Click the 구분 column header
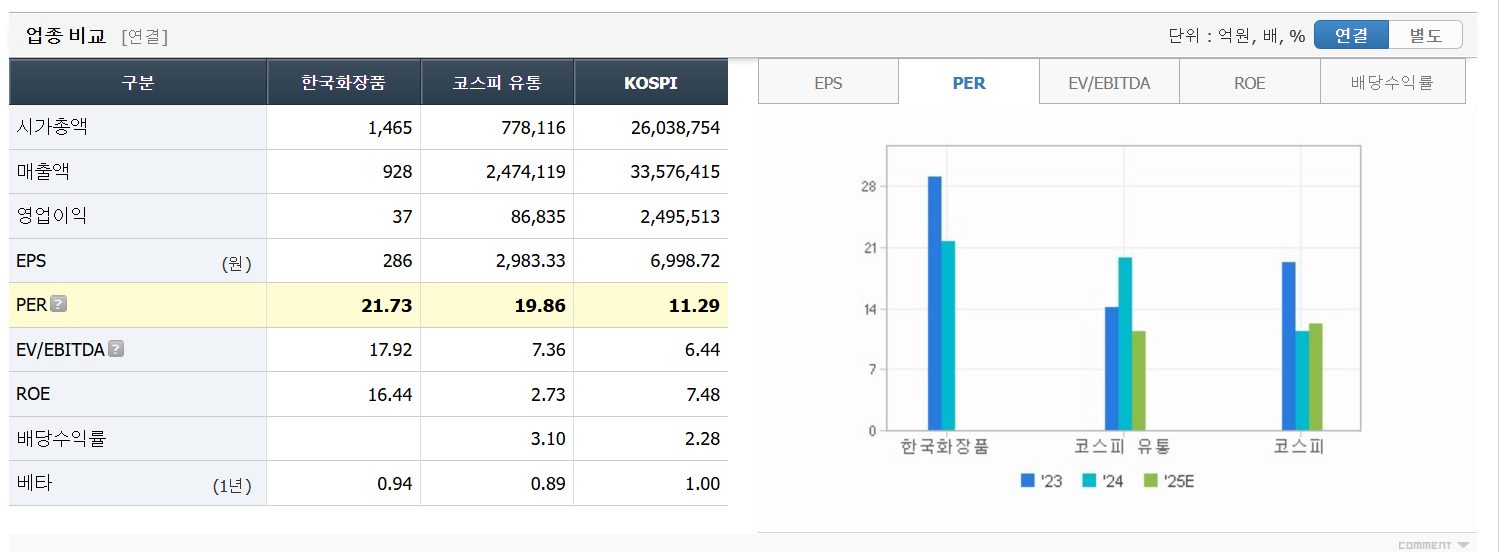 [x=138, y=83]
